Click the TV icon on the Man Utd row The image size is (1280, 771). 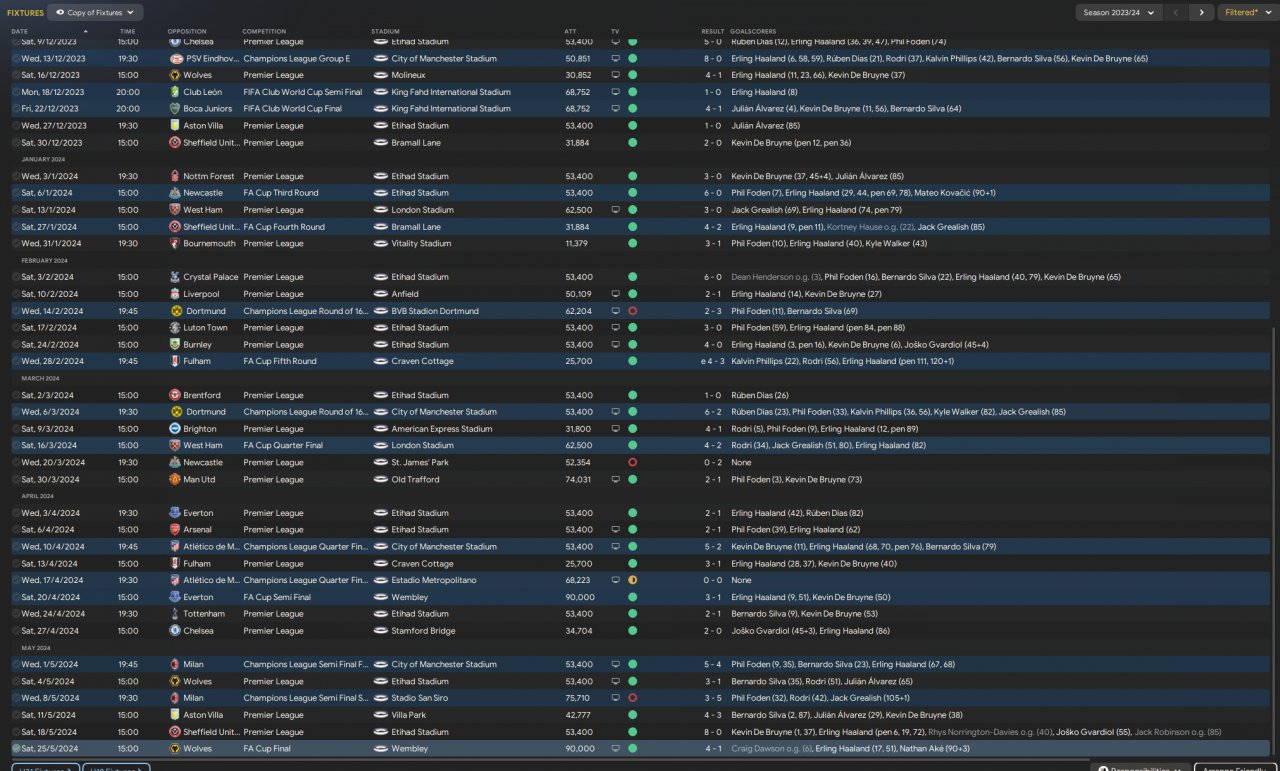point(615,479)
